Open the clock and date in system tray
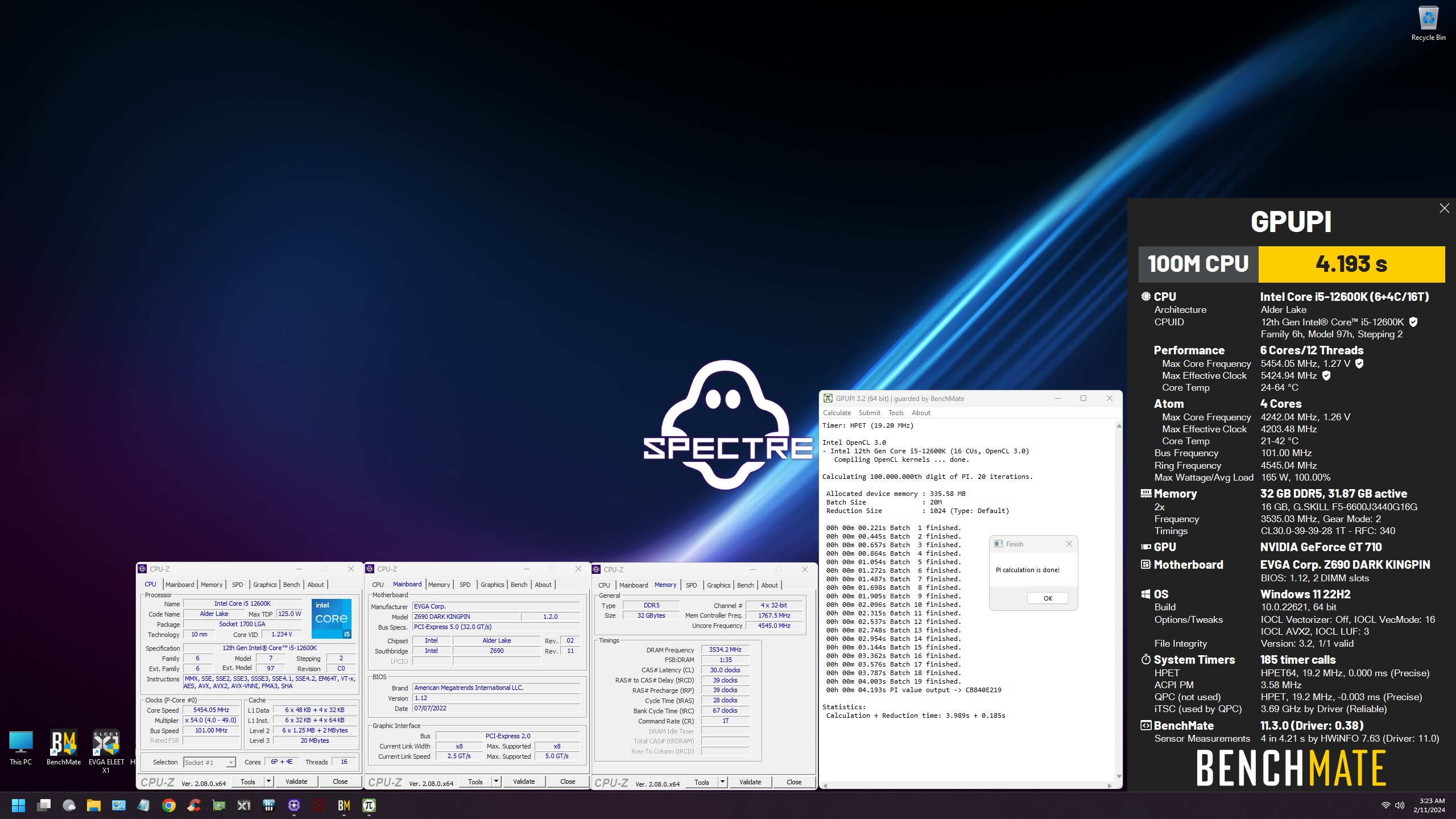The width and height of the screenshot is (1456, 819). click(1429, 805)
